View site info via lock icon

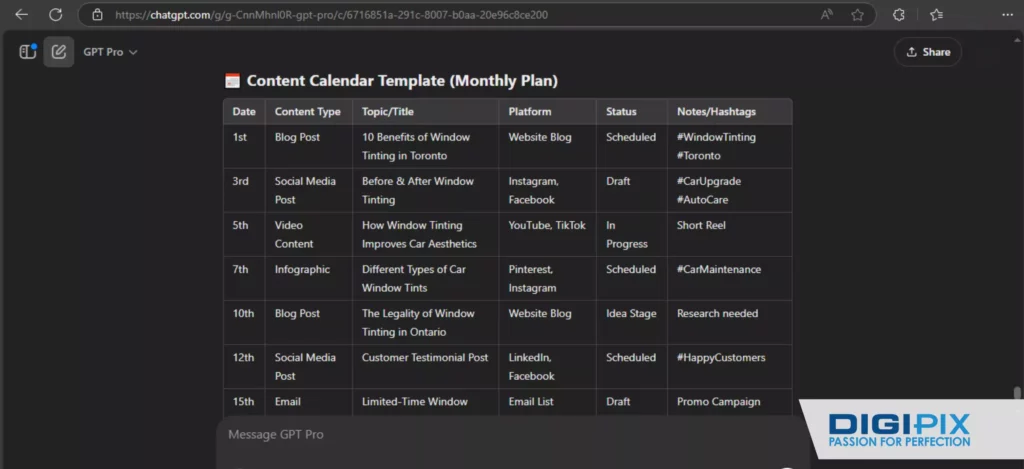coord(97,15)
